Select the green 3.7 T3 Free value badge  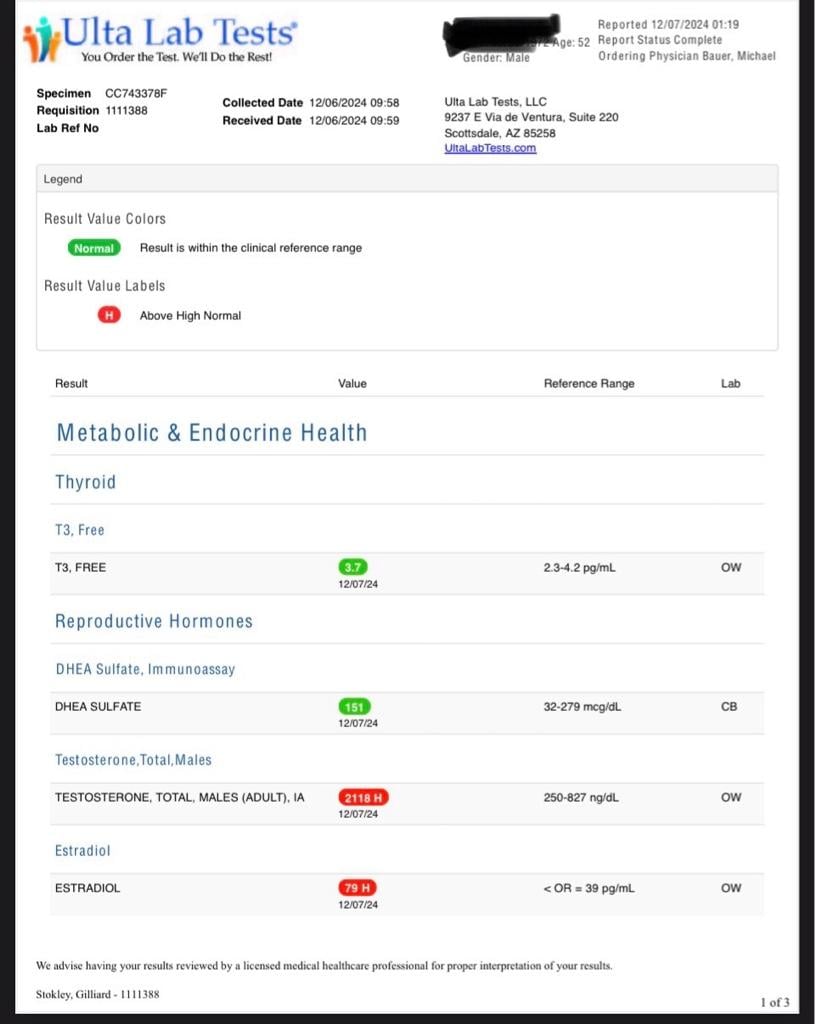[353, 567]
